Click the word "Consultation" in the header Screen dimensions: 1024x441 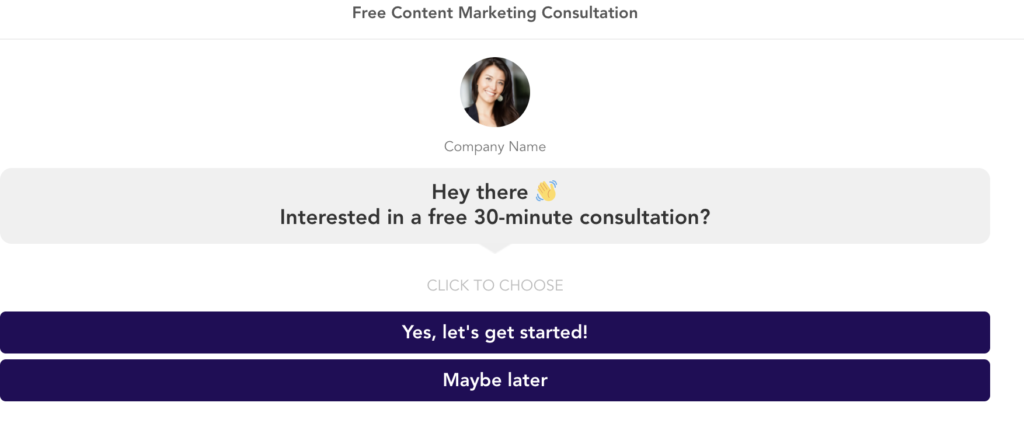click(590, 13)
